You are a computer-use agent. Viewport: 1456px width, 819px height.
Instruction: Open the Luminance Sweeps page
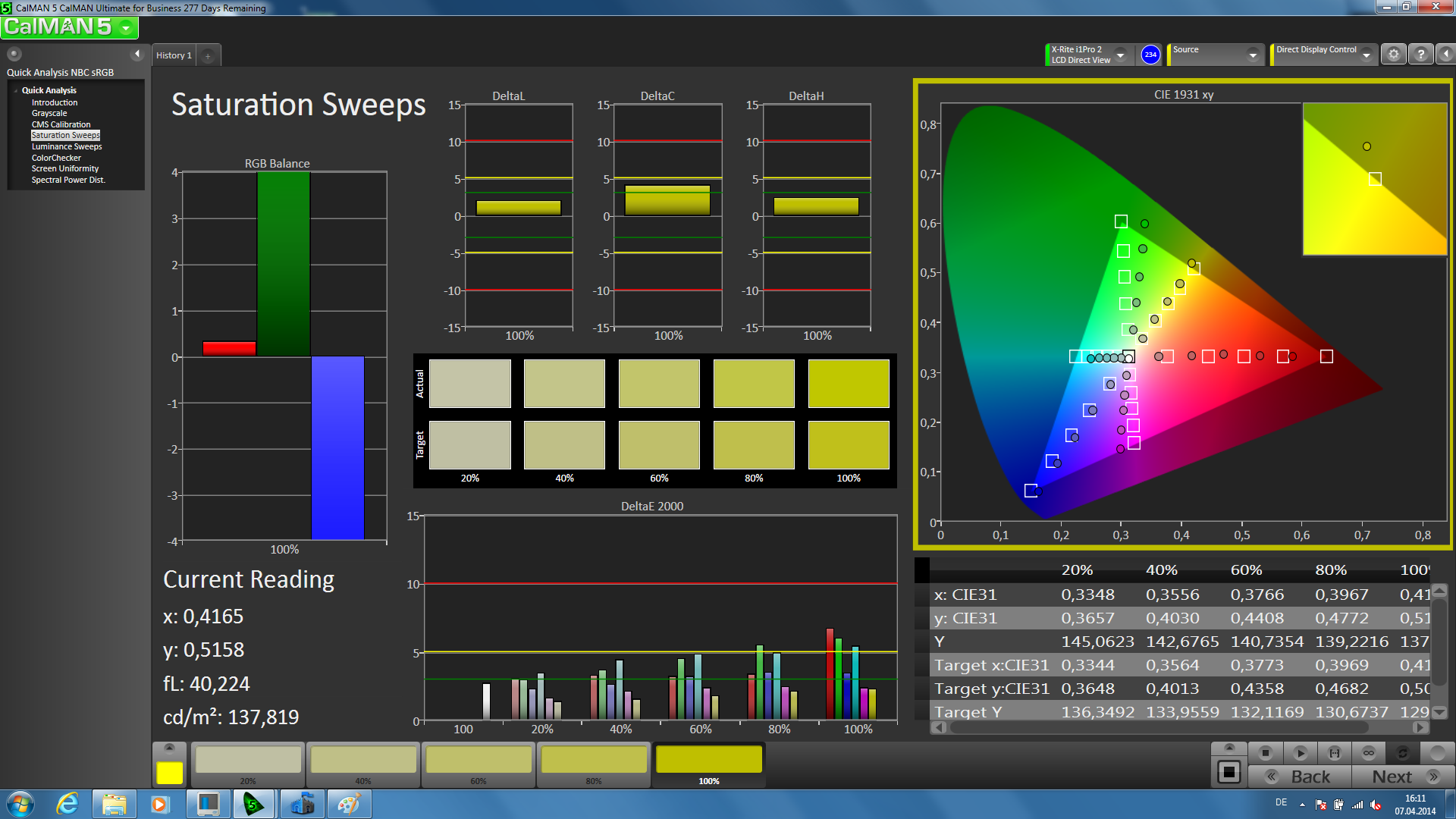[x=67, y=146]
